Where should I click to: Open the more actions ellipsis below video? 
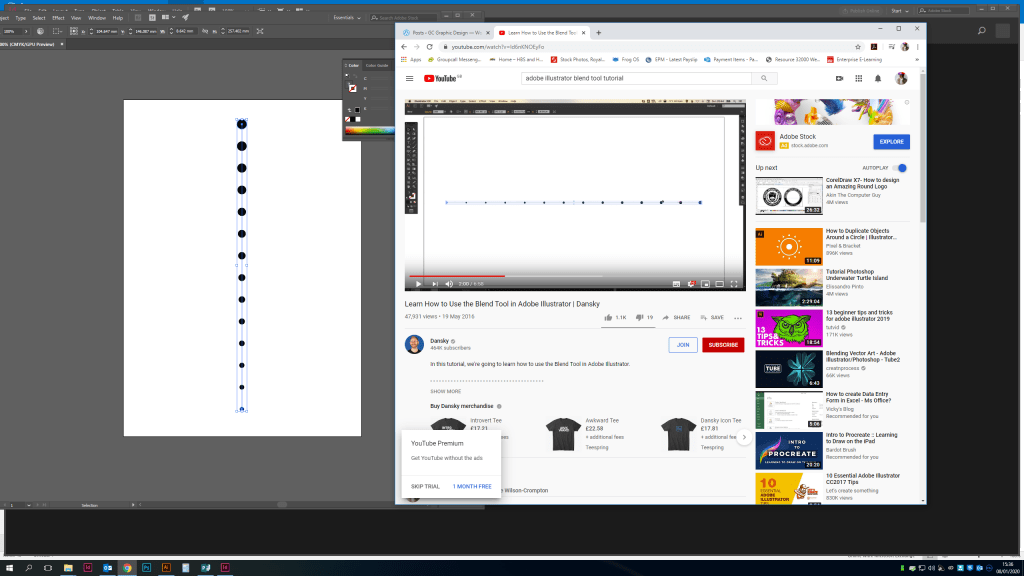point(738,317)
